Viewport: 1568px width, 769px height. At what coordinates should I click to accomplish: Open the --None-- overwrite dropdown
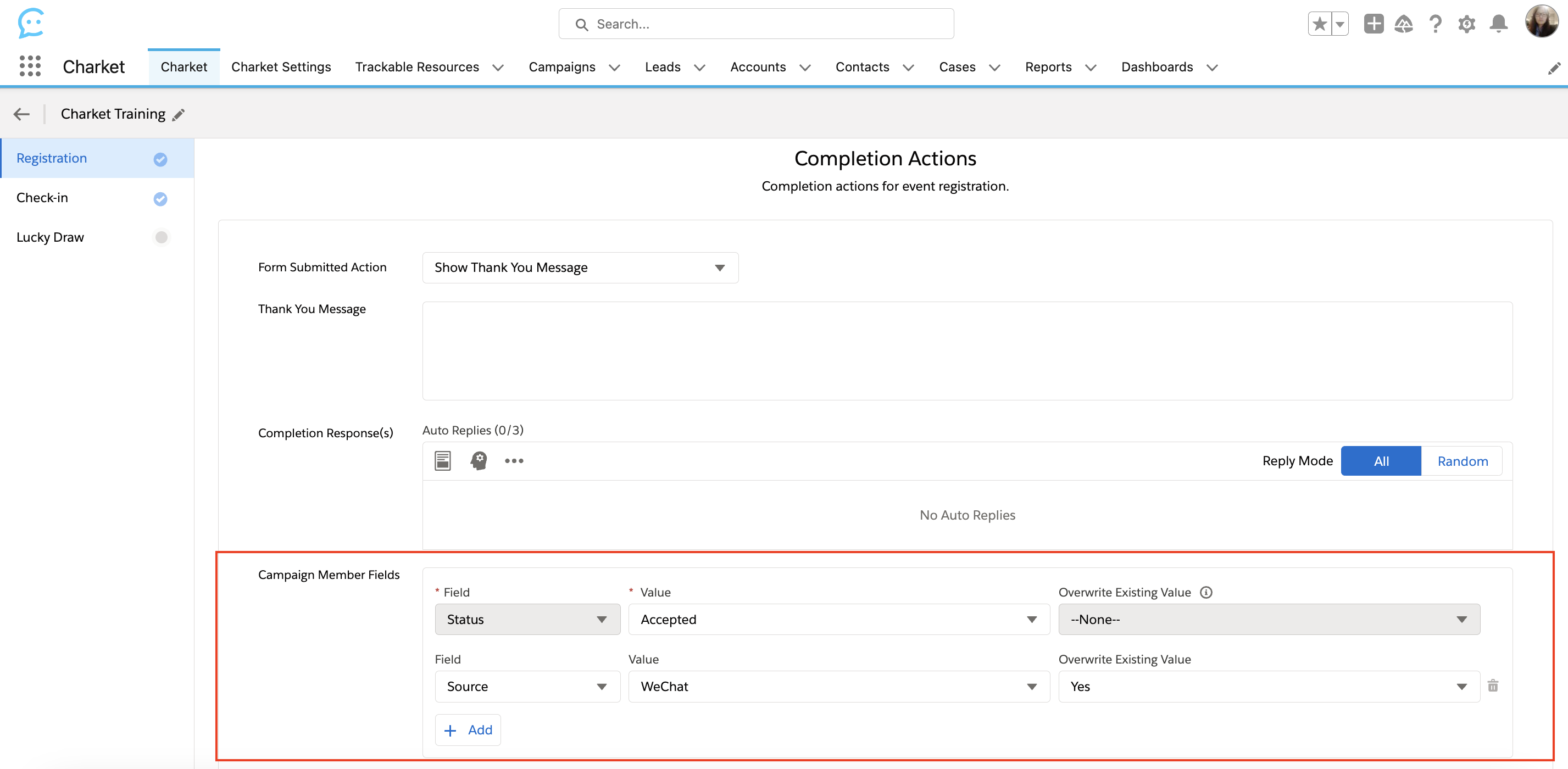pos(1269,620)
